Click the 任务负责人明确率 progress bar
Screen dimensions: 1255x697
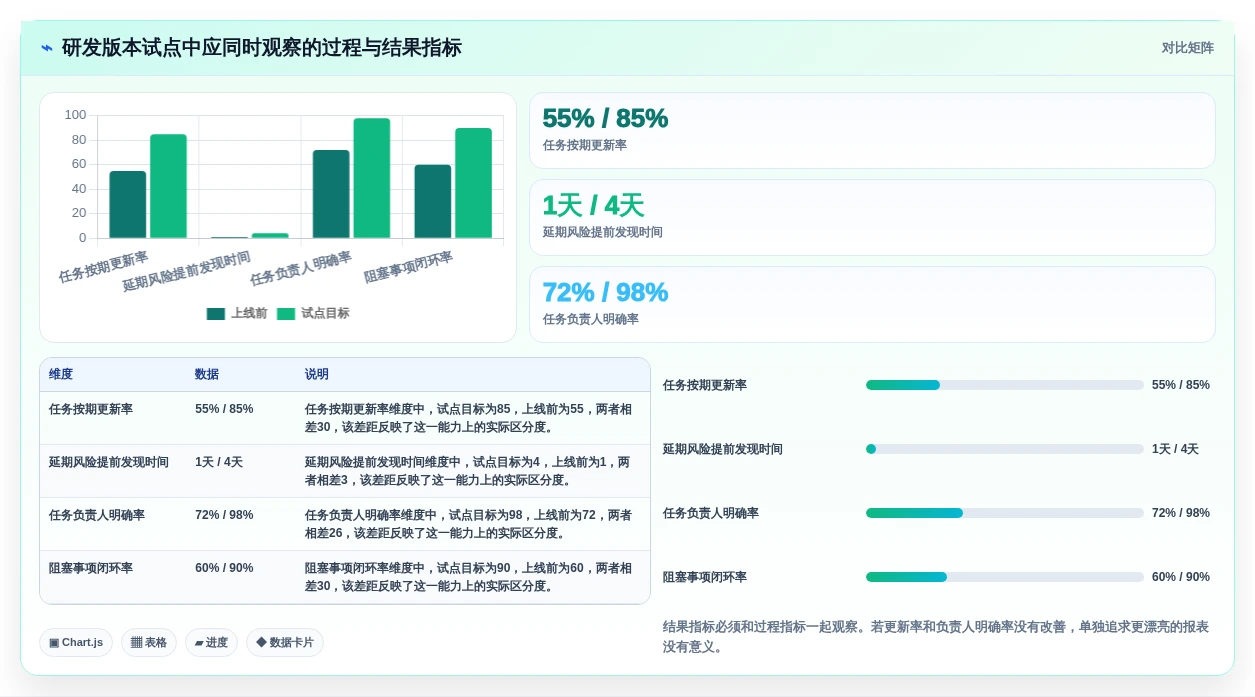point(1005,513)
